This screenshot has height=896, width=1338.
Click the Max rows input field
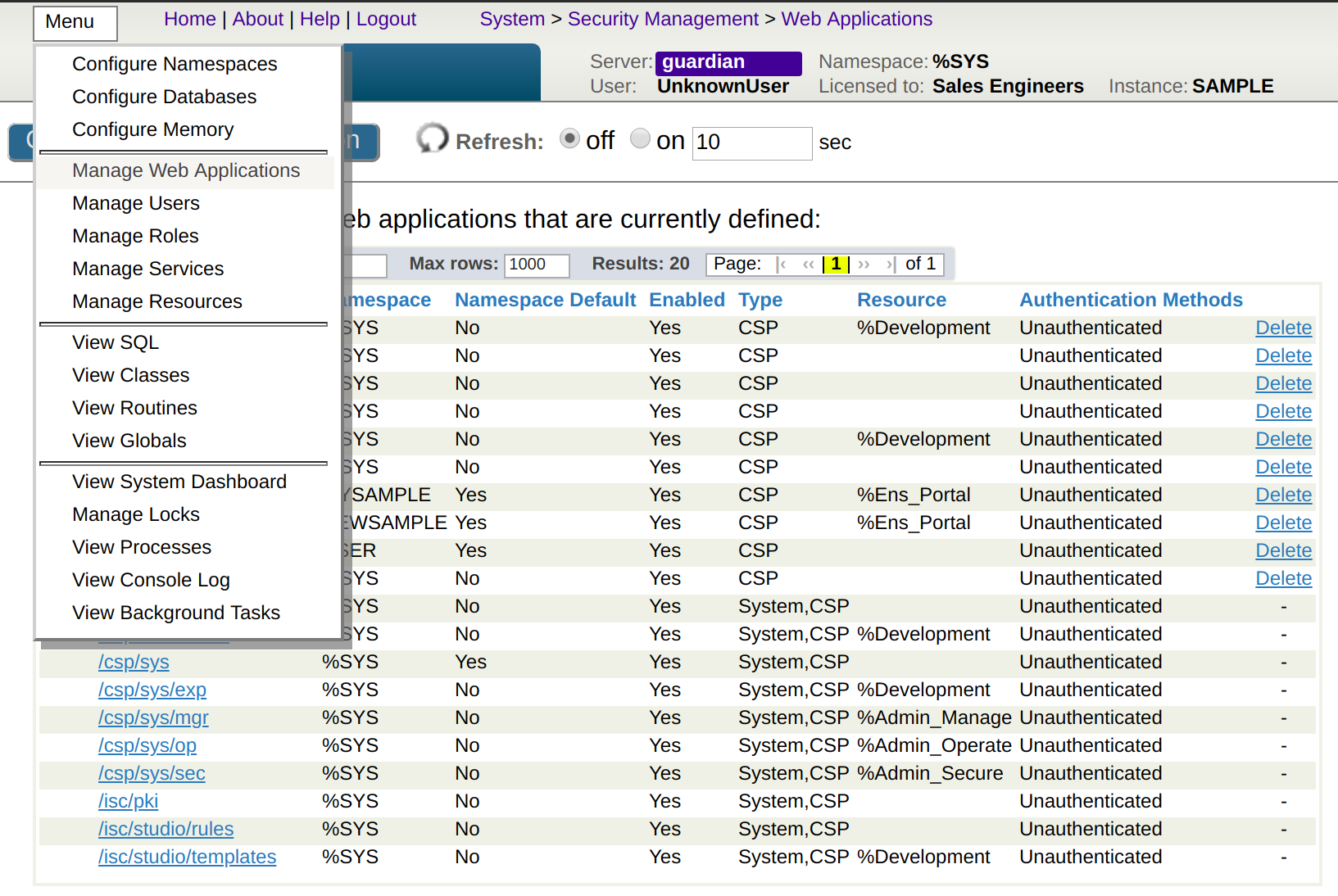(536, 265)
